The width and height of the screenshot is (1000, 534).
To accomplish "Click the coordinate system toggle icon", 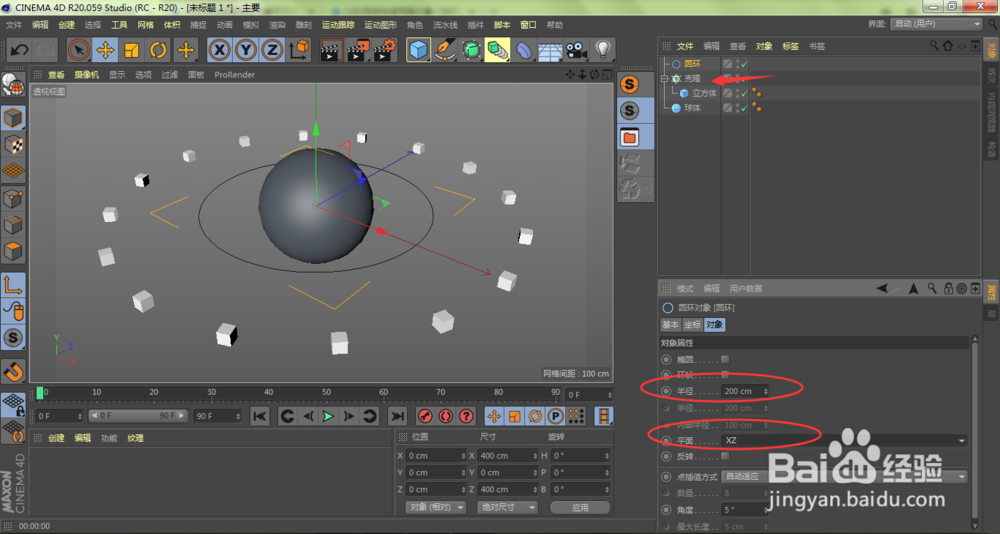I will (x=299, y=50).
